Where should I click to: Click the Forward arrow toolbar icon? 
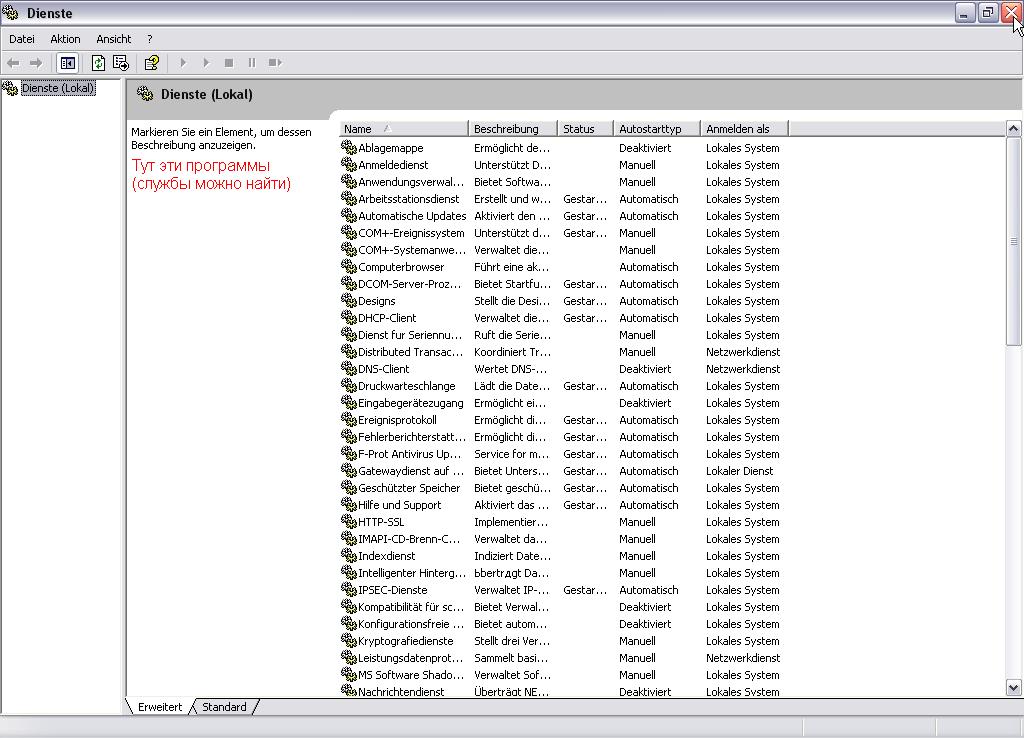(x=36, y=63)
